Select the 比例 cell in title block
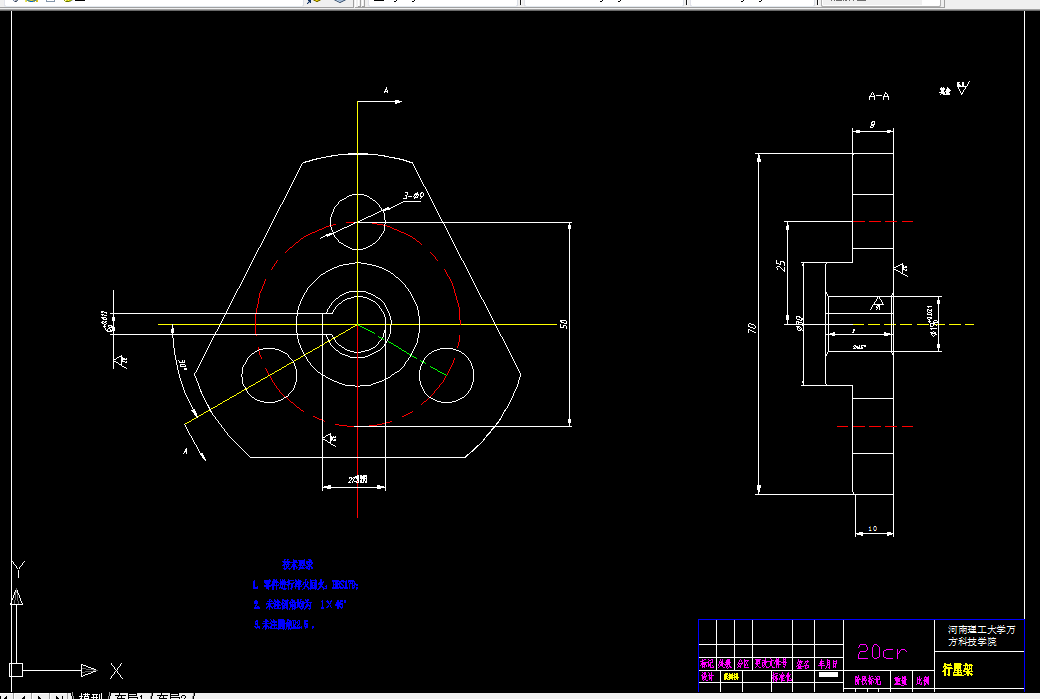 pyautogui.click(x=923, y=680)
